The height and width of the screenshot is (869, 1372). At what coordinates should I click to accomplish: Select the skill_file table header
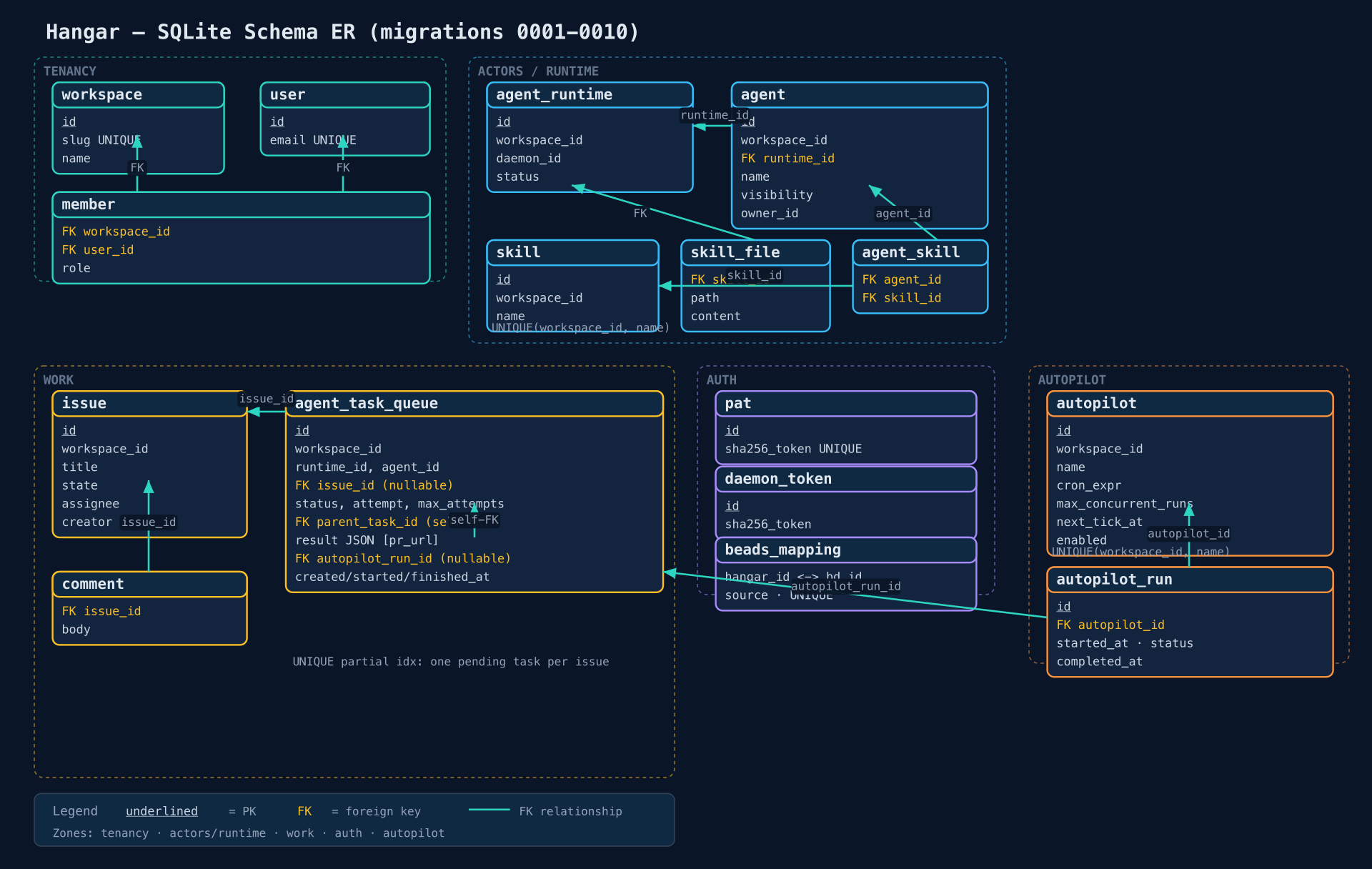755,252
